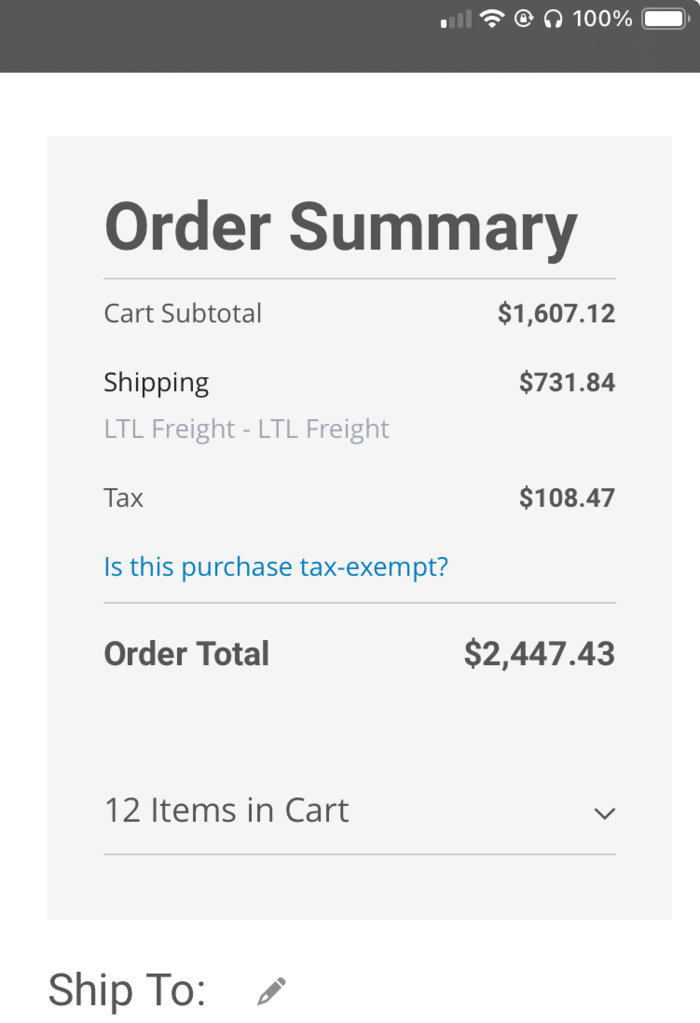The width and height of the screenshot is (700, 1023).
Task: Click the Shipping cost $731.84
Action: [x=567, y=382]
